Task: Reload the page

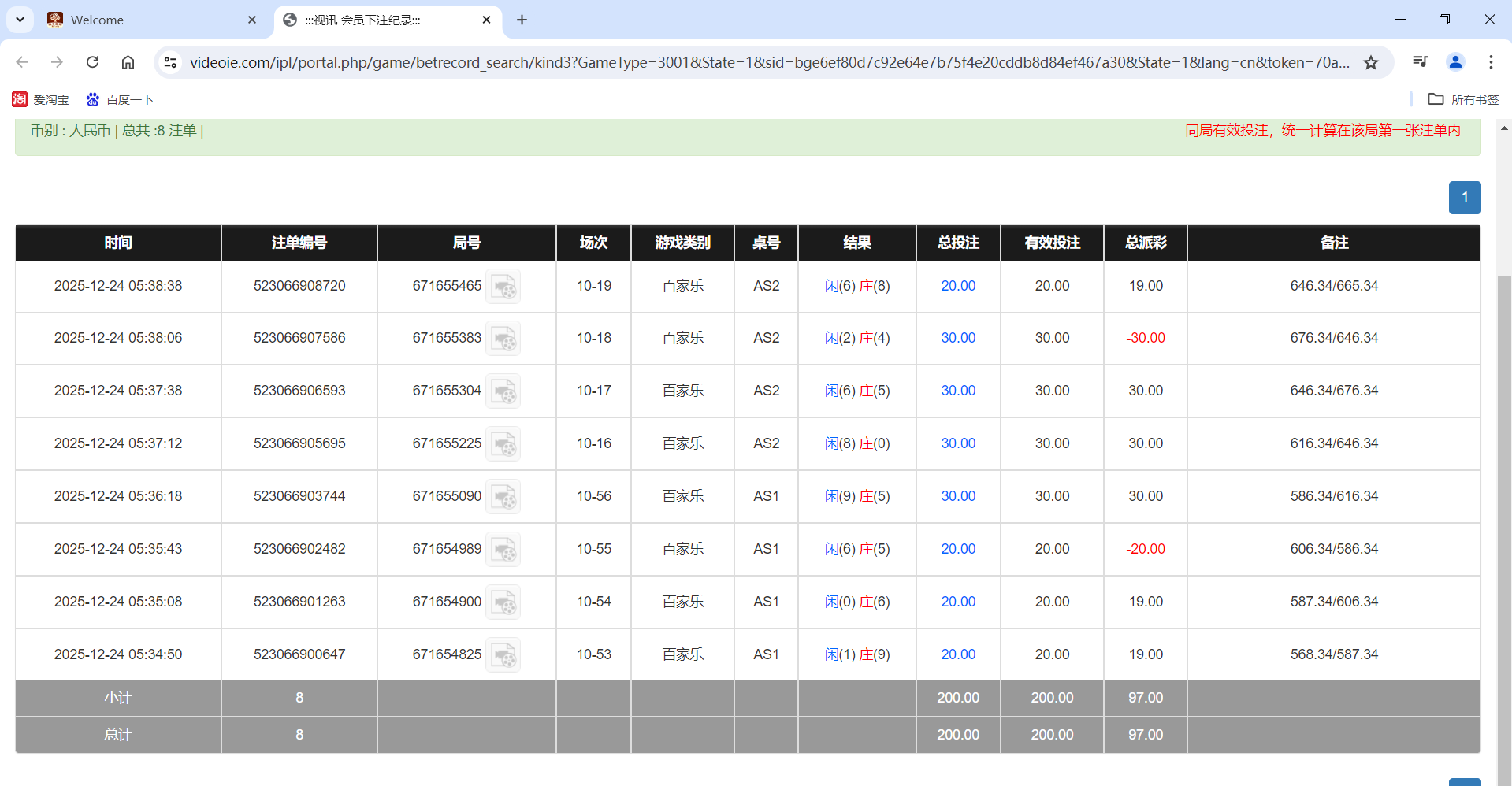Action: [92, 62]
